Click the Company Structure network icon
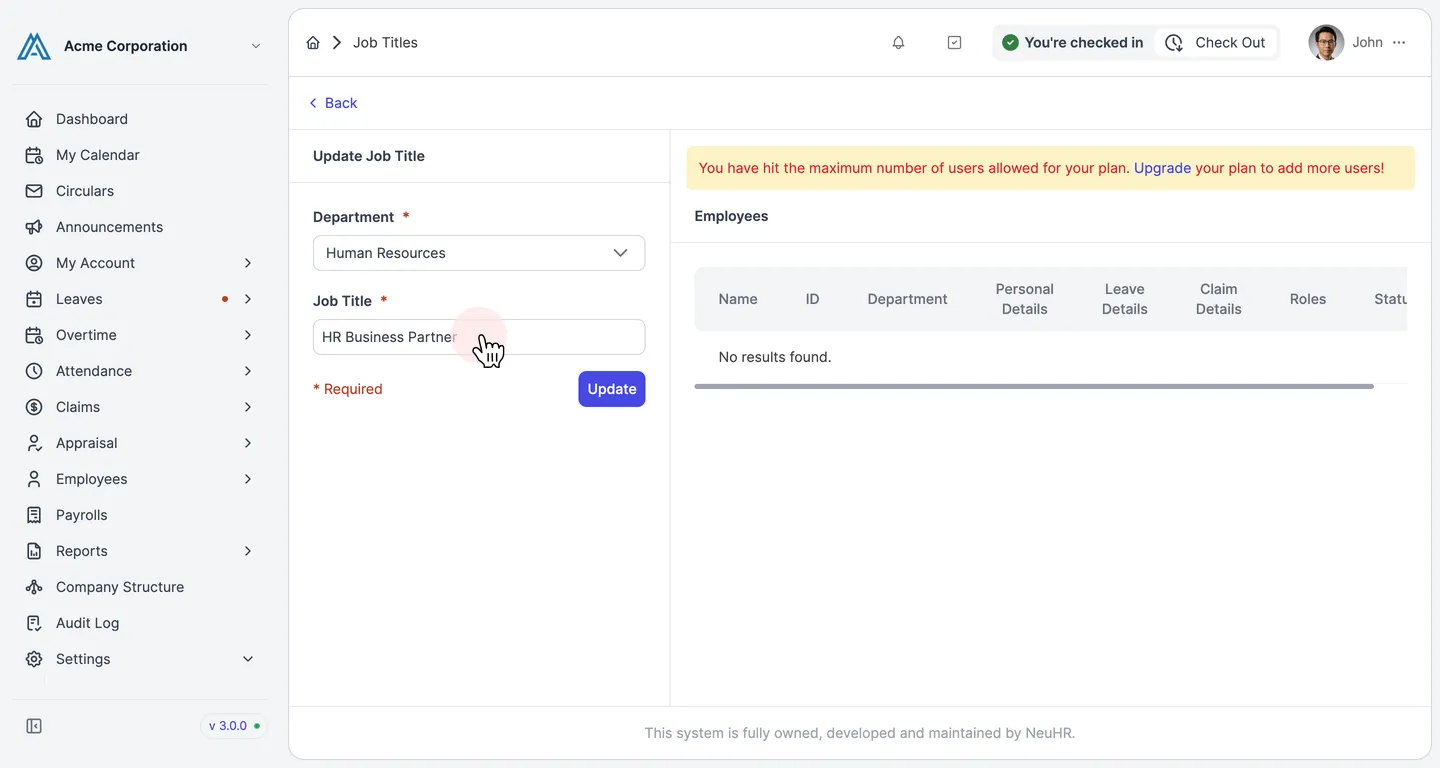Viewport: 1440px width, 768px height. point(34,587)
